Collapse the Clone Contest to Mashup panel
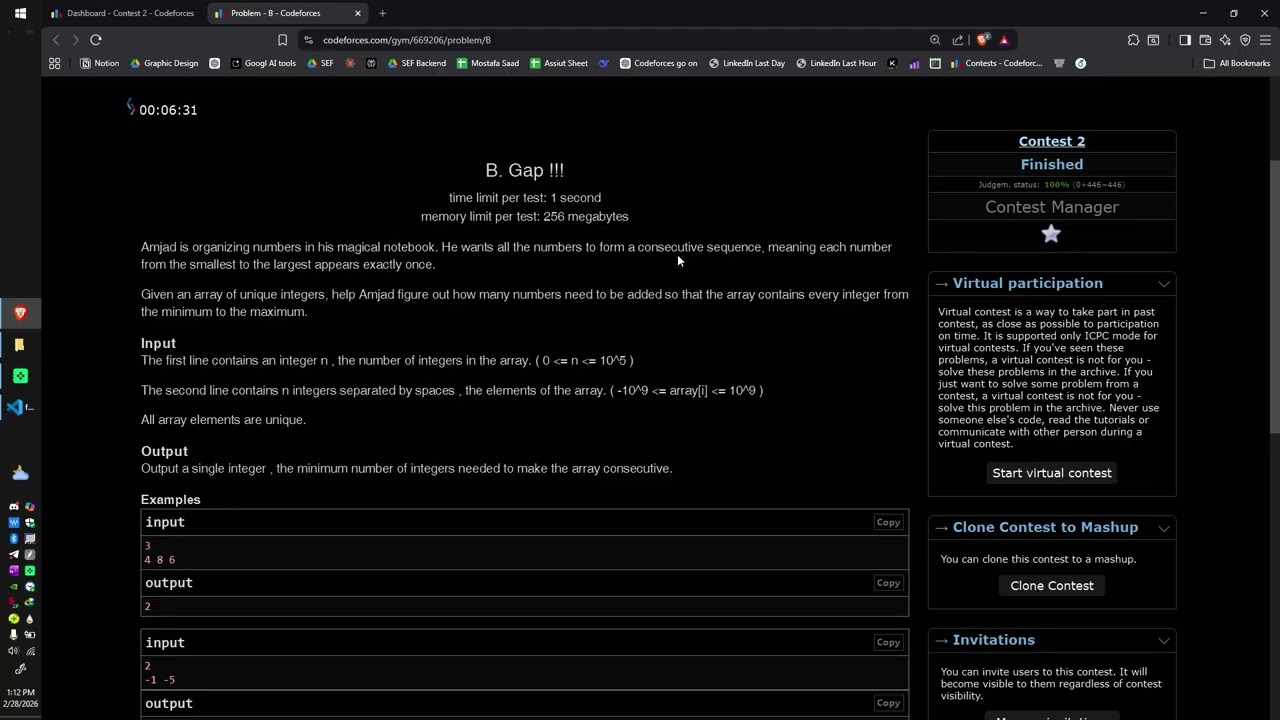This screenshot has height=720, width=1280. click(x=1164, y=528)
